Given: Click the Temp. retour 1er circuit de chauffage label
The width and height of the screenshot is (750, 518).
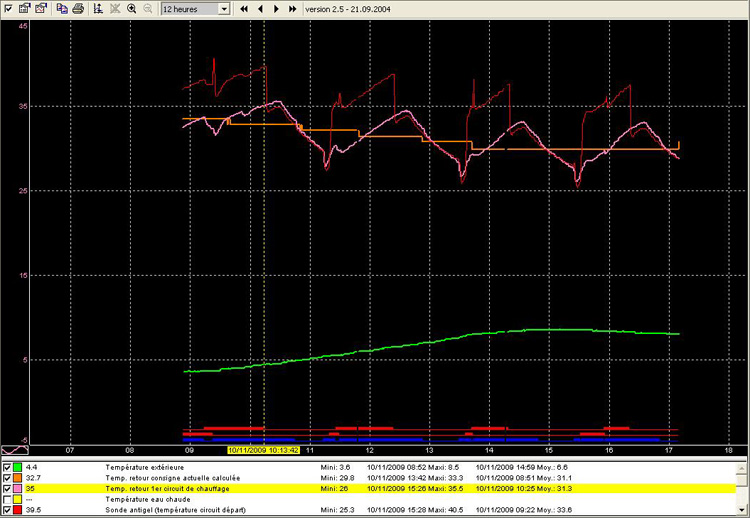Looking at the screenshot, I should click(x=169, y=489).
